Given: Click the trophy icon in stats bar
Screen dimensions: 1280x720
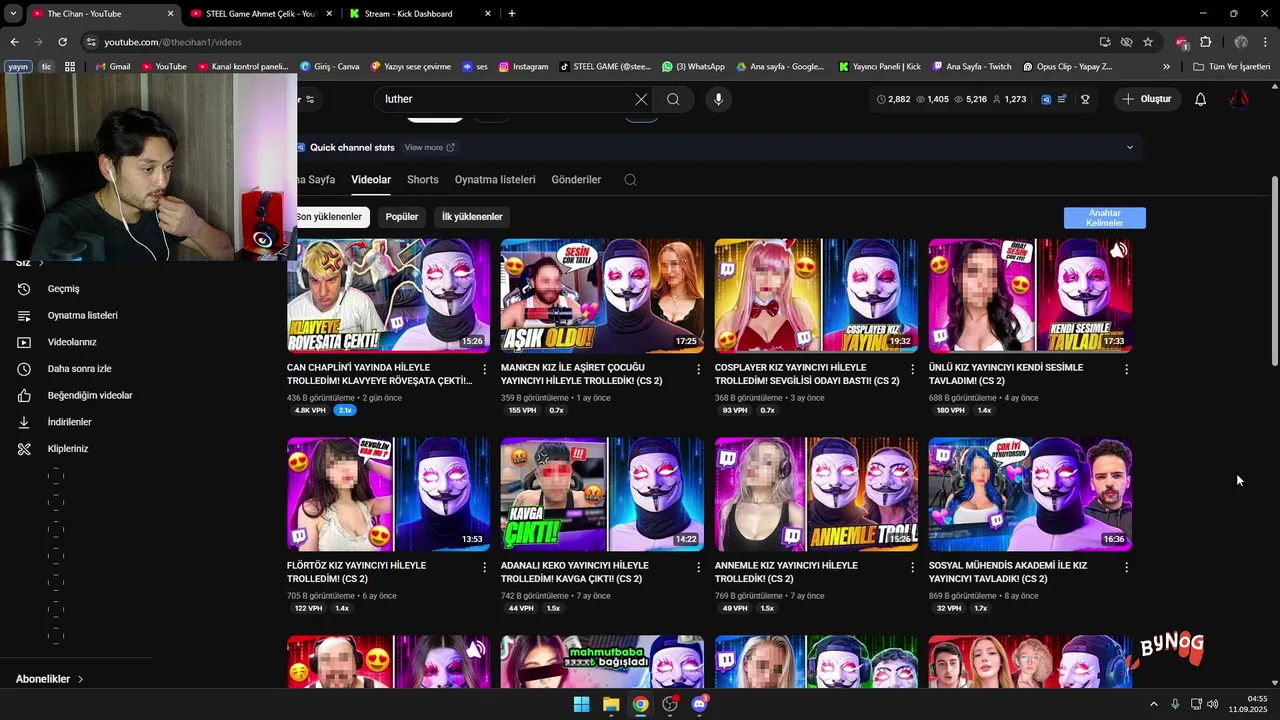Looking at the screenshot, I should point(1085,99).
